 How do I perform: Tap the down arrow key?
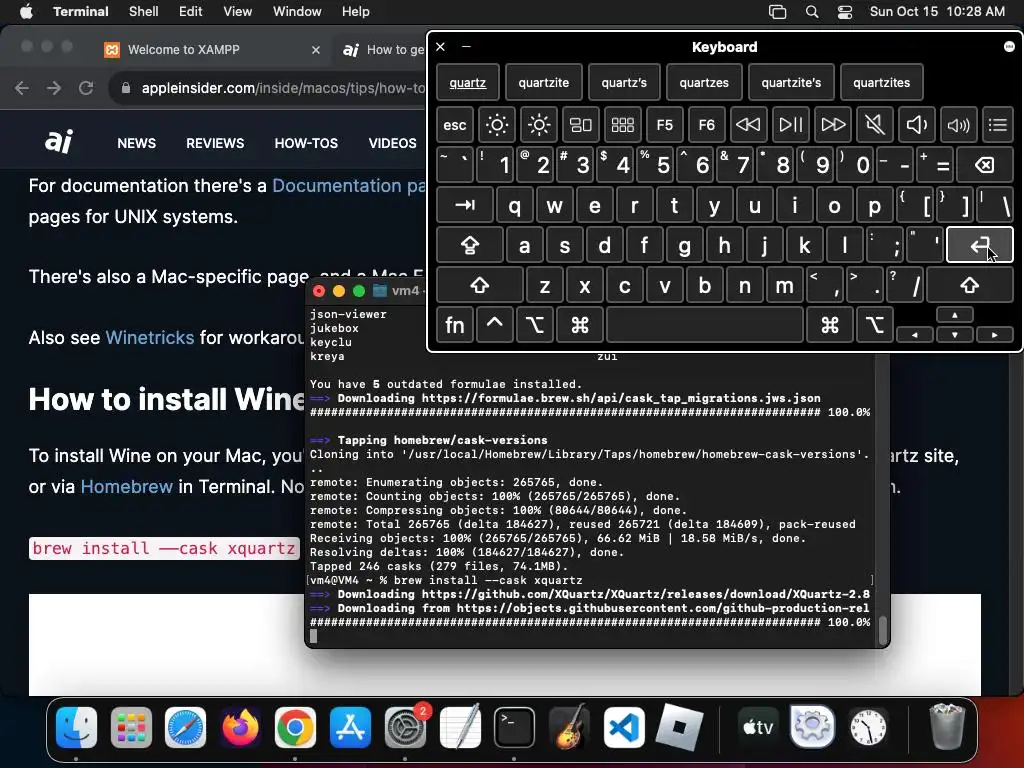tap(955, 335)
